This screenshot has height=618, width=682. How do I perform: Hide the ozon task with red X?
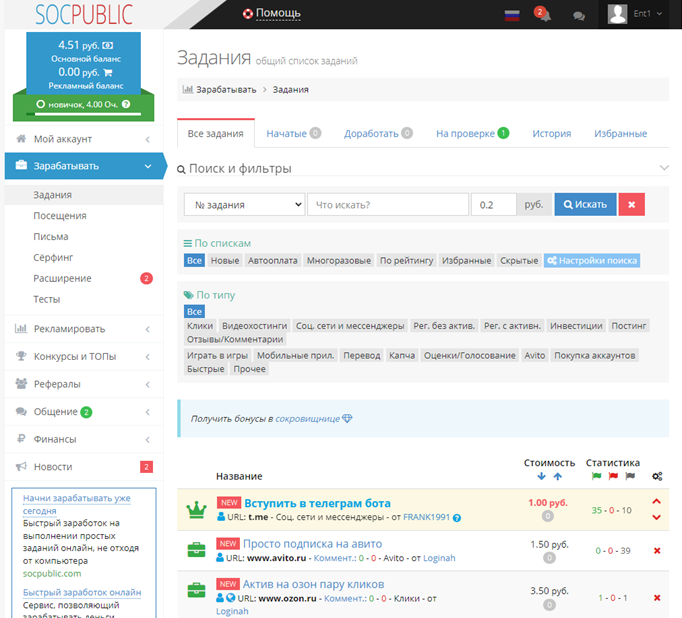click(x=657, y=598)
